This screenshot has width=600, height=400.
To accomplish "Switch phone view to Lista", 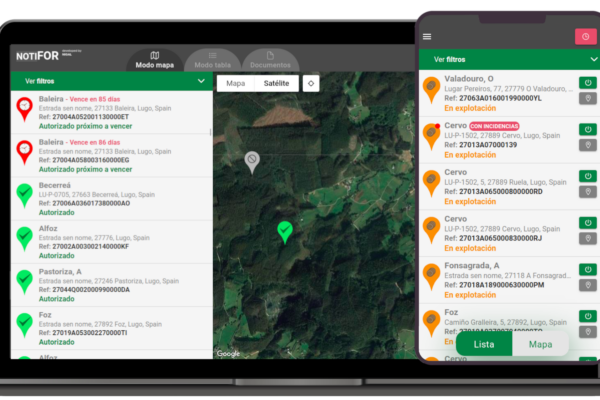I will coord(484,344).
